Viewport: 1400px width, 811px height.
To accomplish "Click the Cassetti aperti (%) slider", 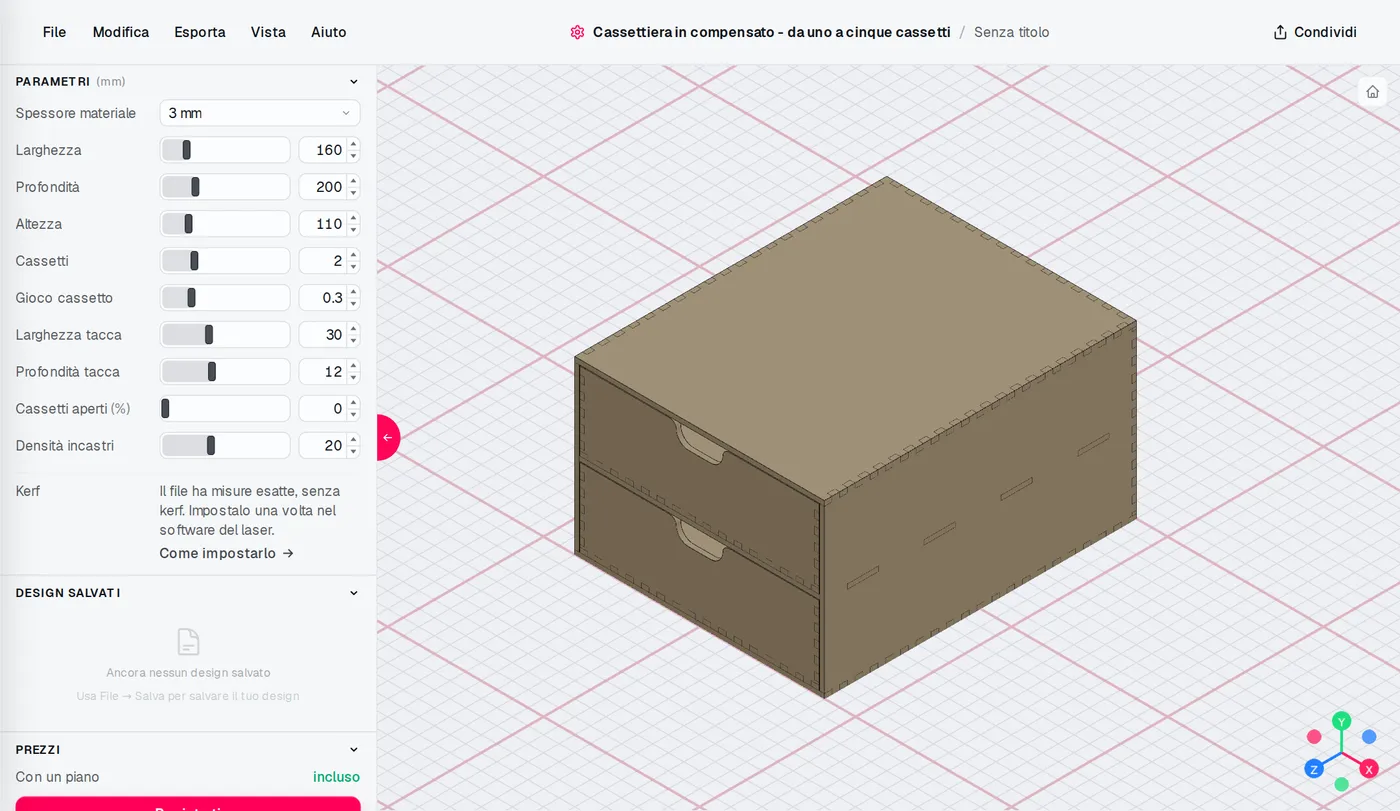I will (x=225, y=409).
